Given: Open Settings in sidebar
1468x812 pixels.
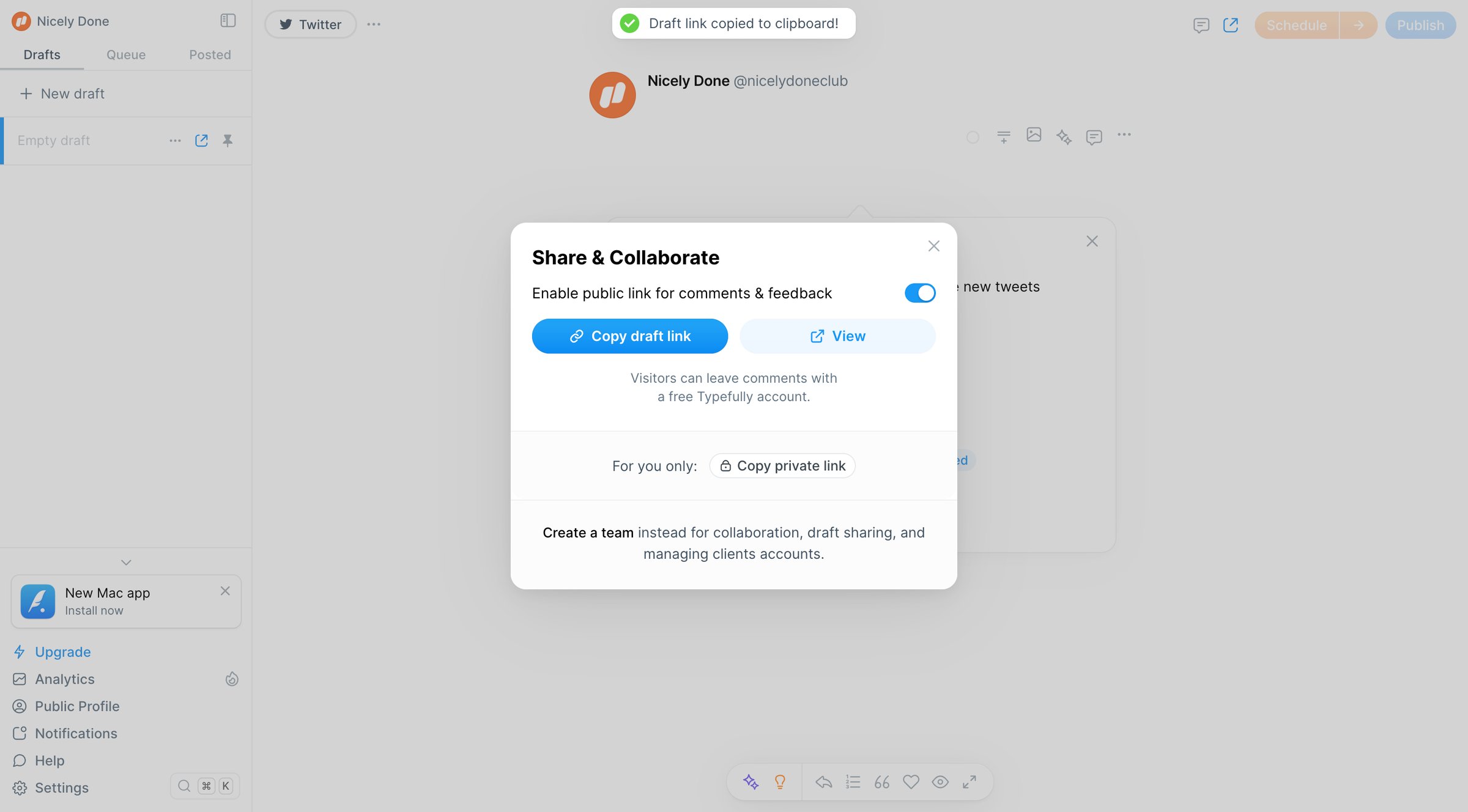Looking at the screenshot, I should (x=61, y=788).
